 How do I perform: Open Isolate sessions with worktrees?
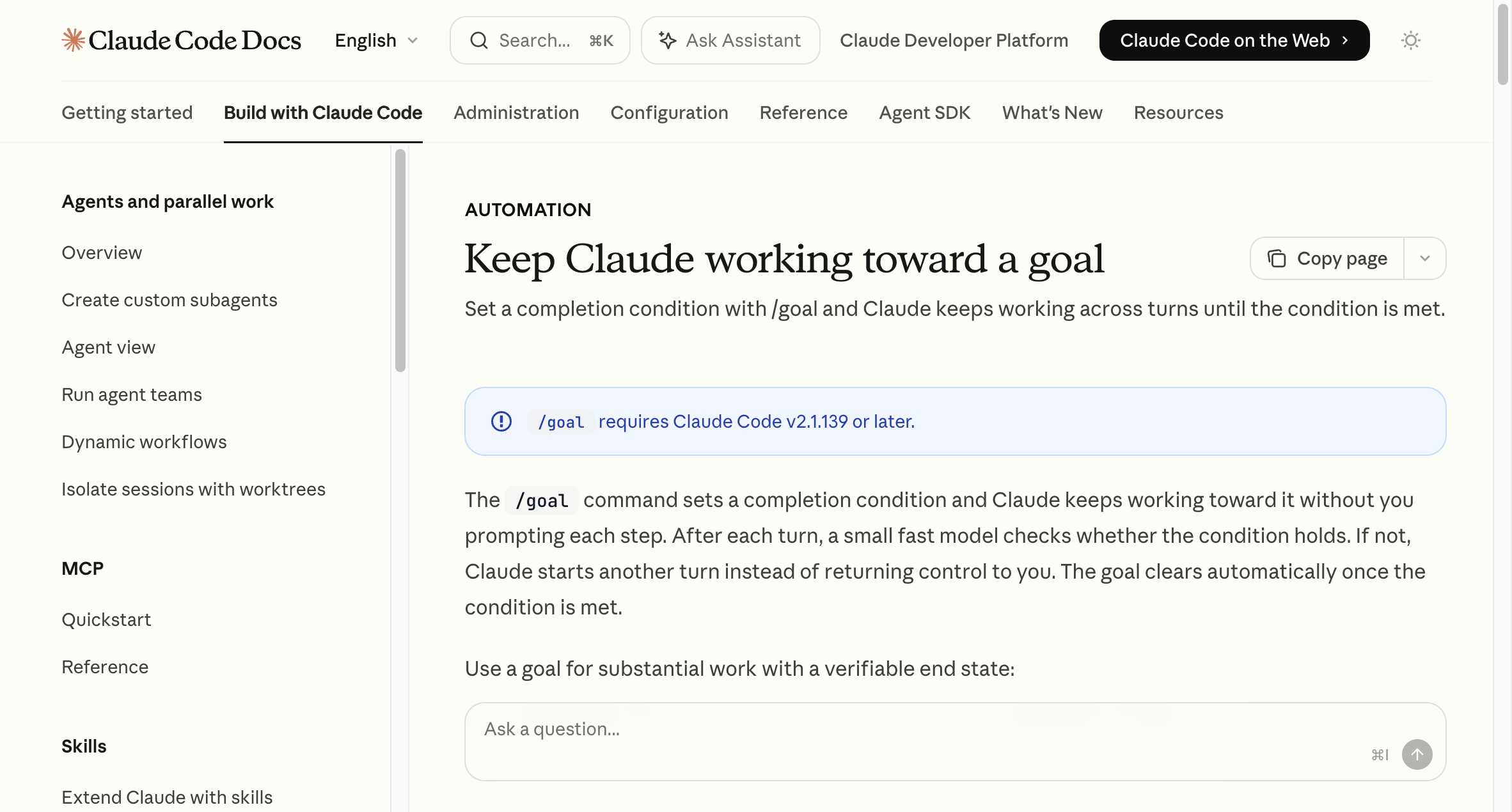pyautogui.click(x=193, y=489)
